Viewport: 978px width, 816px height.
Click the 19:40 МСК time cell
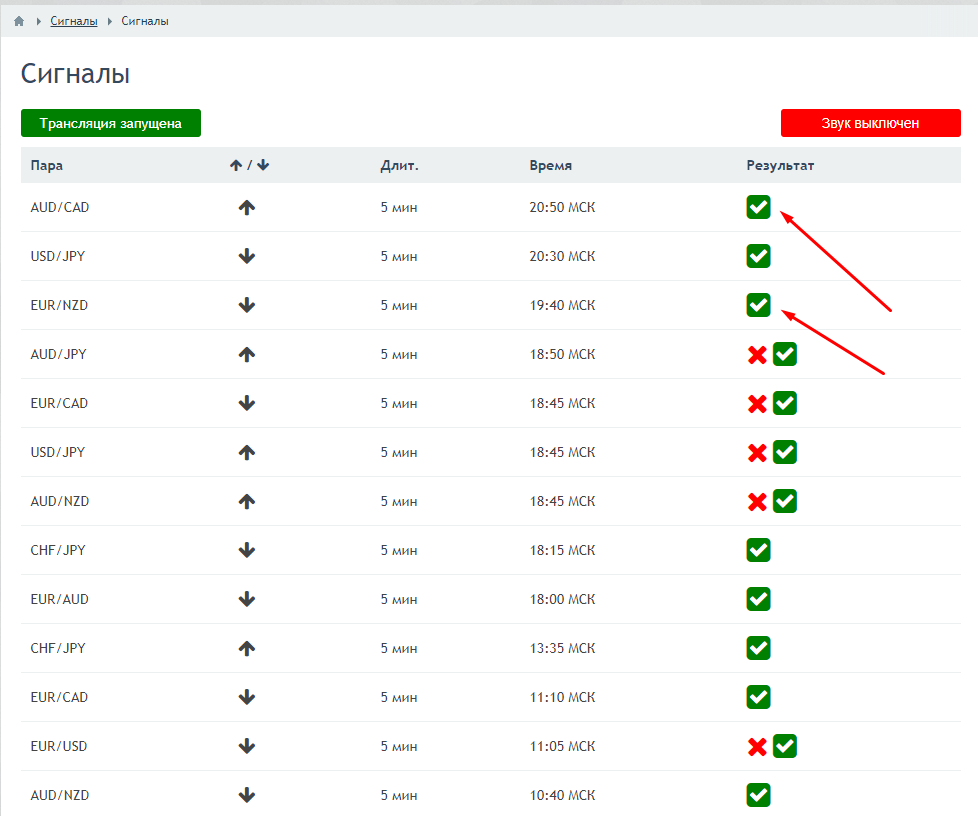[x=562, y=305]
